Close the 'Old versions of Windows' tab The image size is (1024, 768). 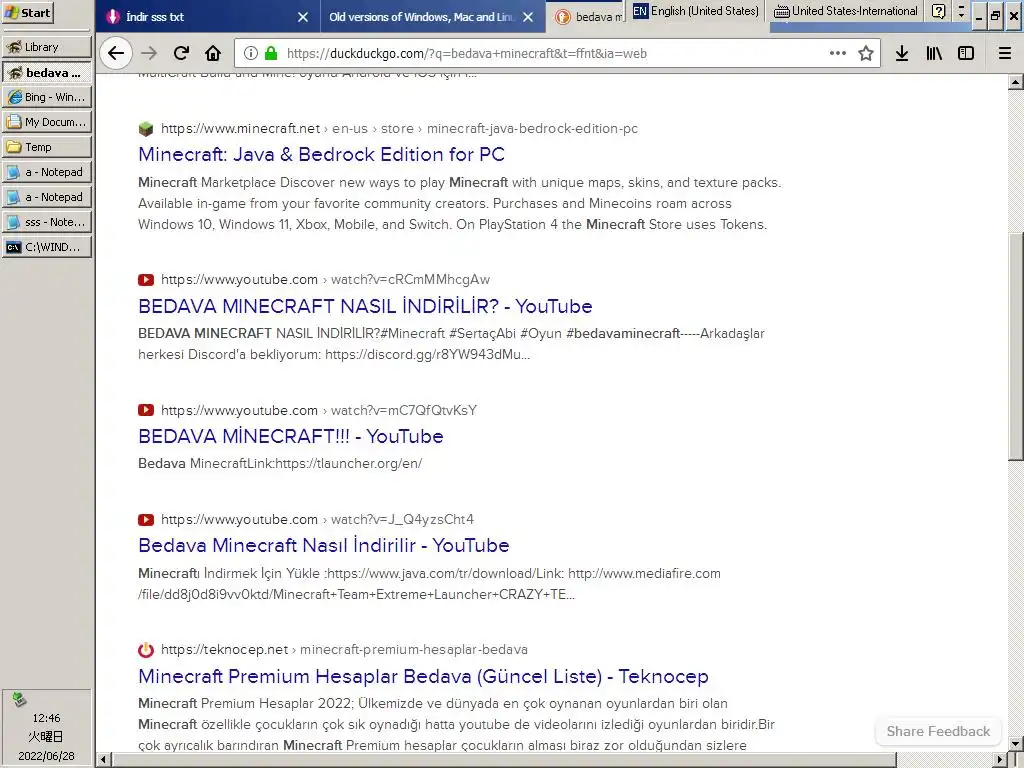[528, 17]
